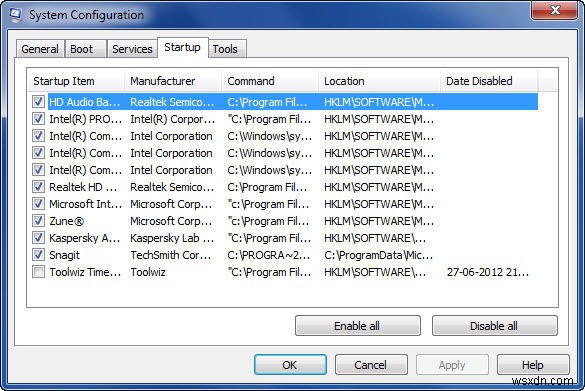Screen dimensions: 585x391
Task: Click the command cell in the Kaspersky row
Action: (x=269, y=238)
